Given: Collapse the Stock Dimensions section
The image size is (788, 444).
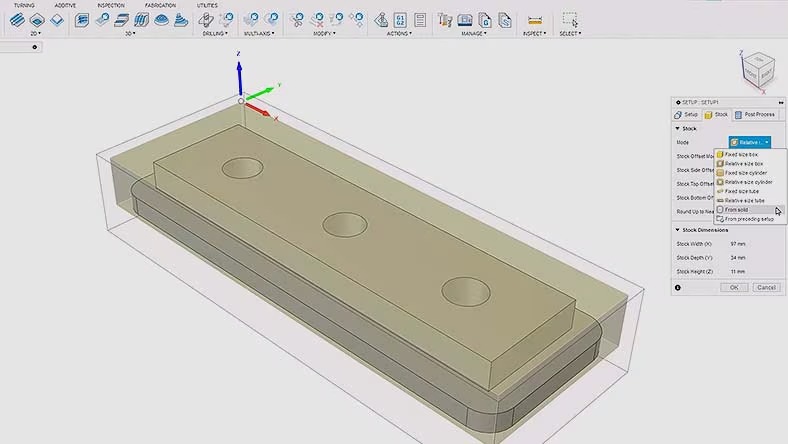Looking at the screenshot, I should 677,230.
